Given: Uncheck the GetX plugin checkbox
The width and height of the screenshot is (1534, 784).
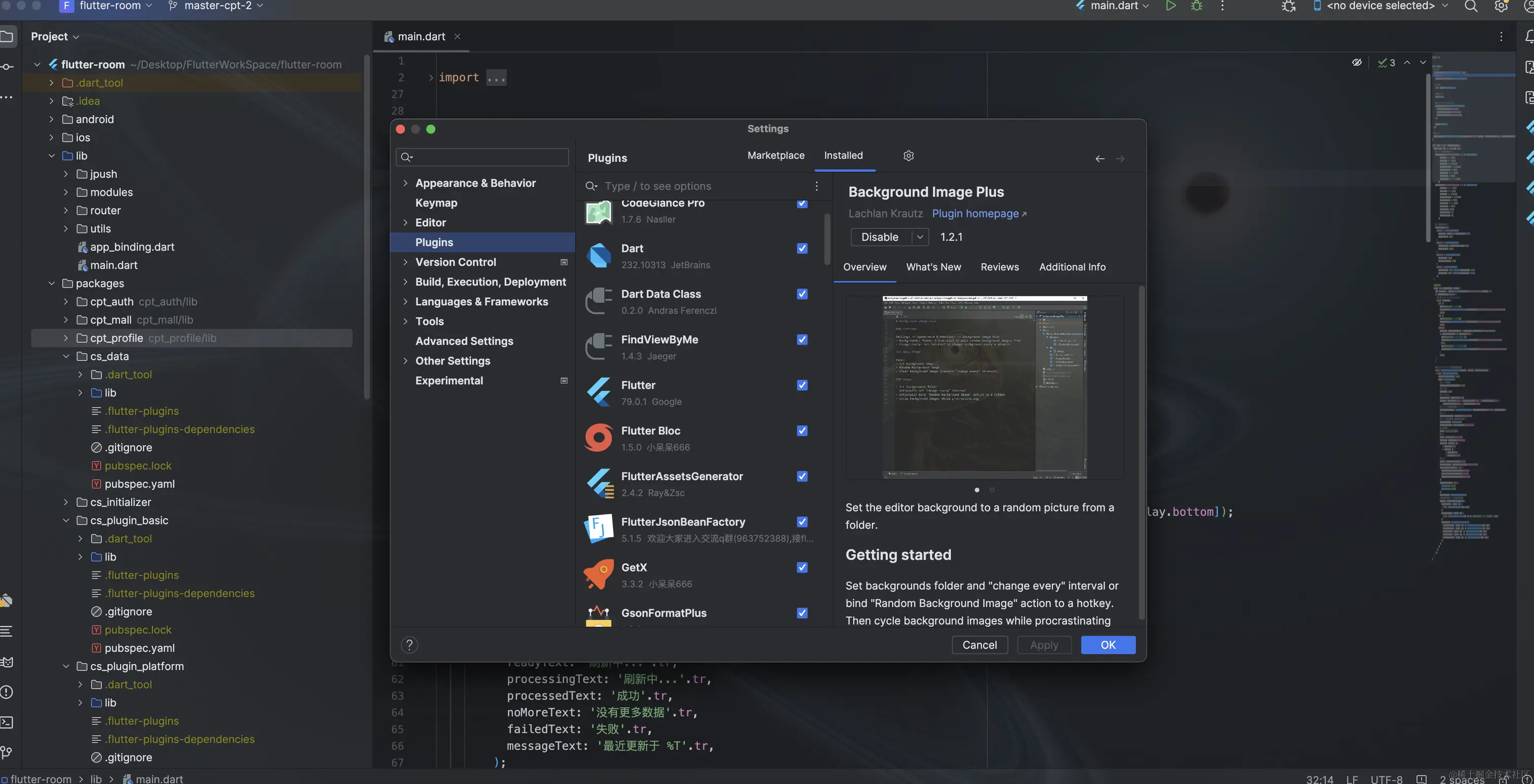Looking at the screenshot, I should pyautogui.click(x=802, y=568).
